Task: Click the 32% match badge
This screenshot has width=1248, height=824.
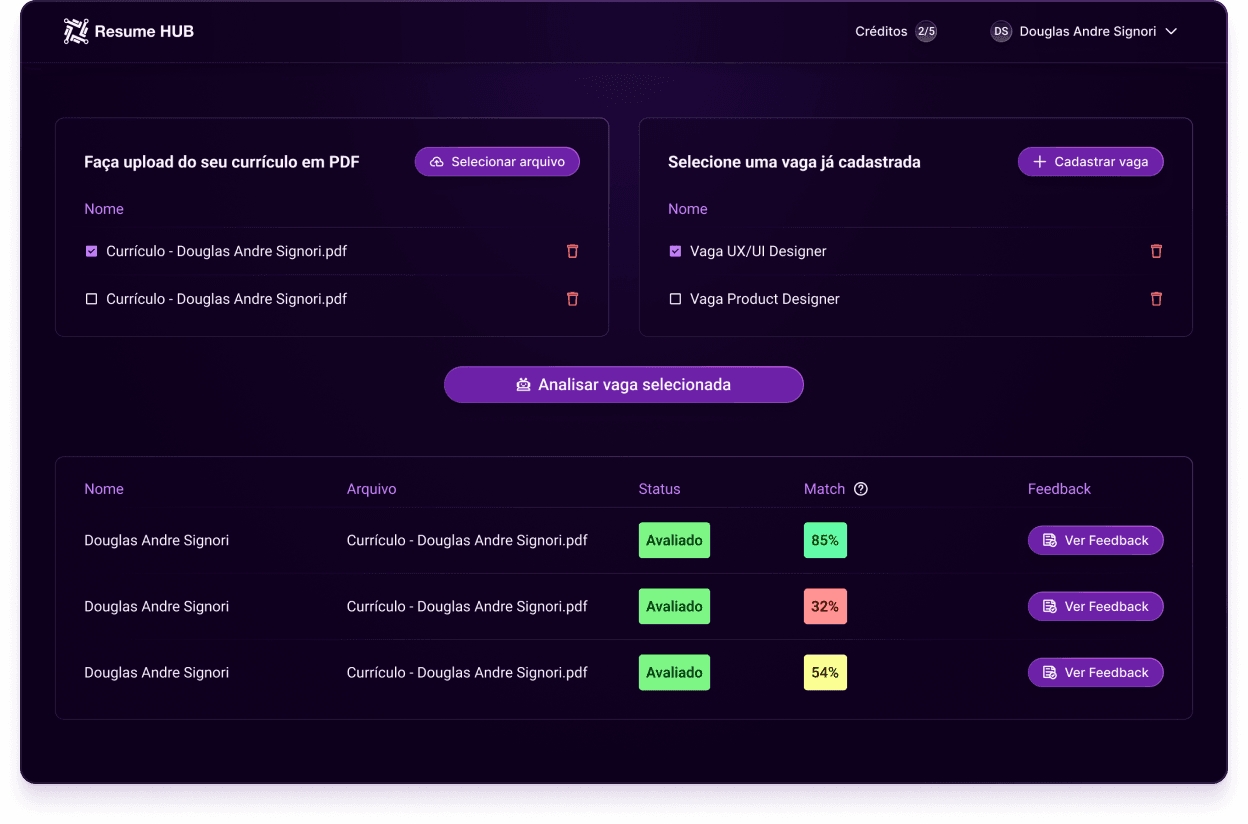Action: [x=825, y=606]
